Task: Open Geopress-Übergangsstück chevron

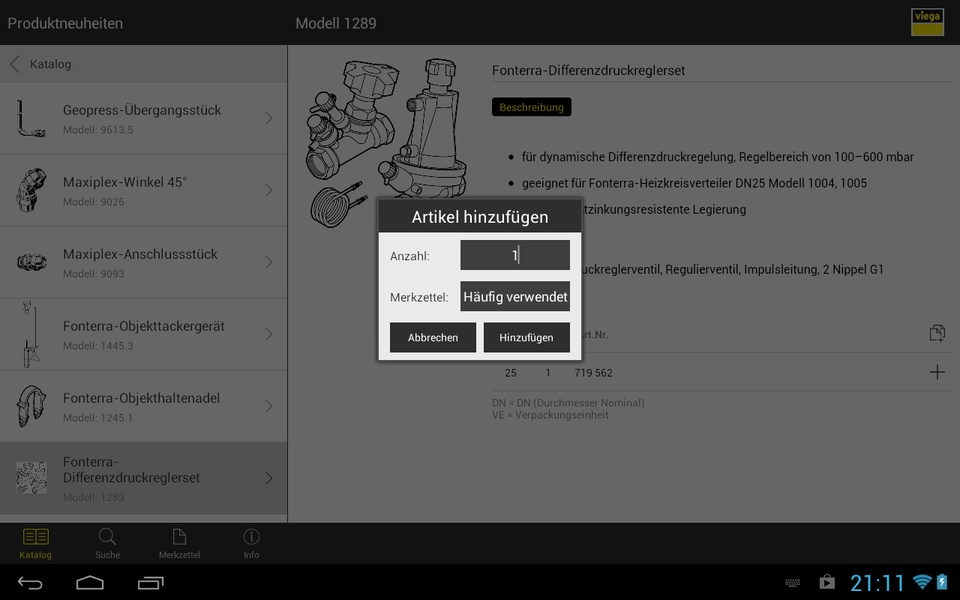Action: (x=269, y=118)
